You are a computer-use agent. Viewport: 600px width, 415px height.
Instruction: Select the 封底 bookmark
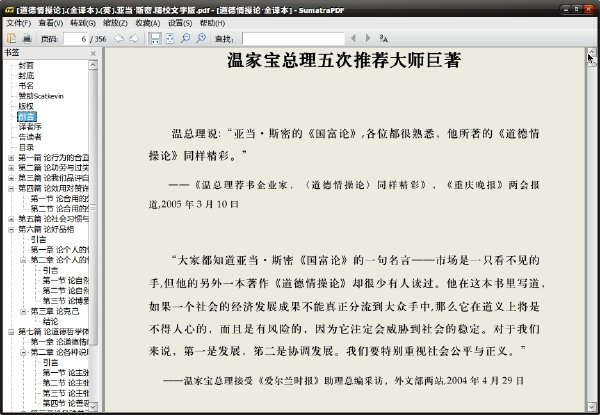pyautogui.click(x=26, y=75)
